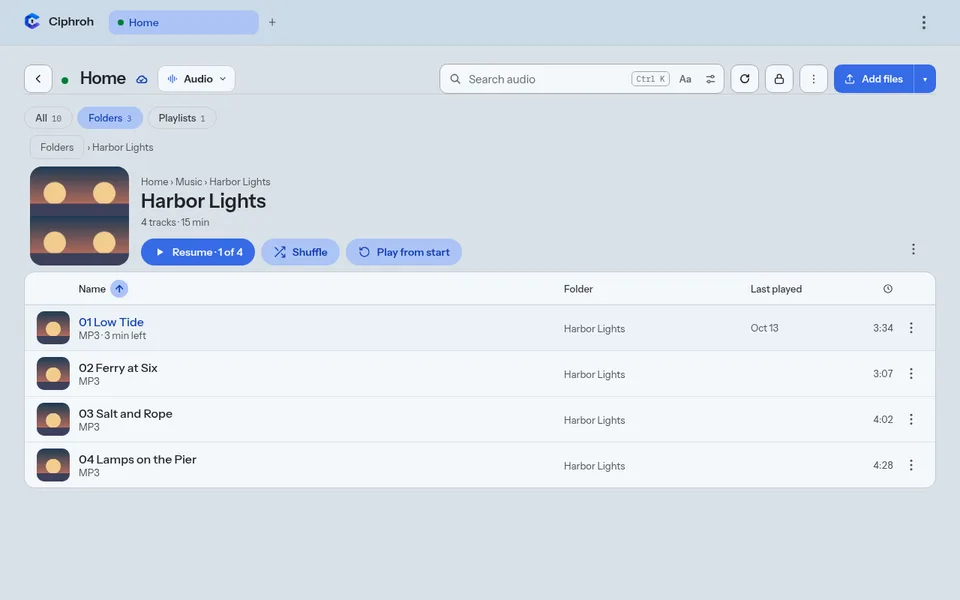Image resolution: width=960 pixels, height=600 pixels.
Task: Open more options for 01 Low Tide
Action: point(911,328)
